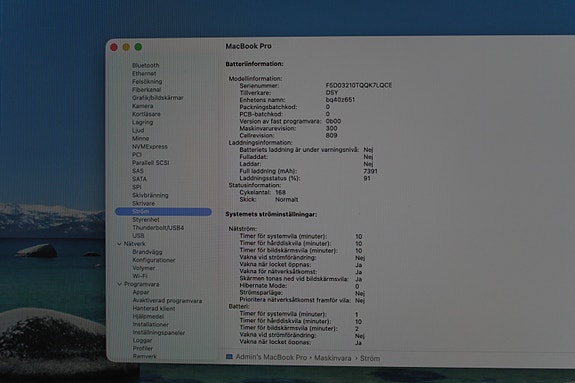Select Skivbränning in the sidebar

point(150,195)
